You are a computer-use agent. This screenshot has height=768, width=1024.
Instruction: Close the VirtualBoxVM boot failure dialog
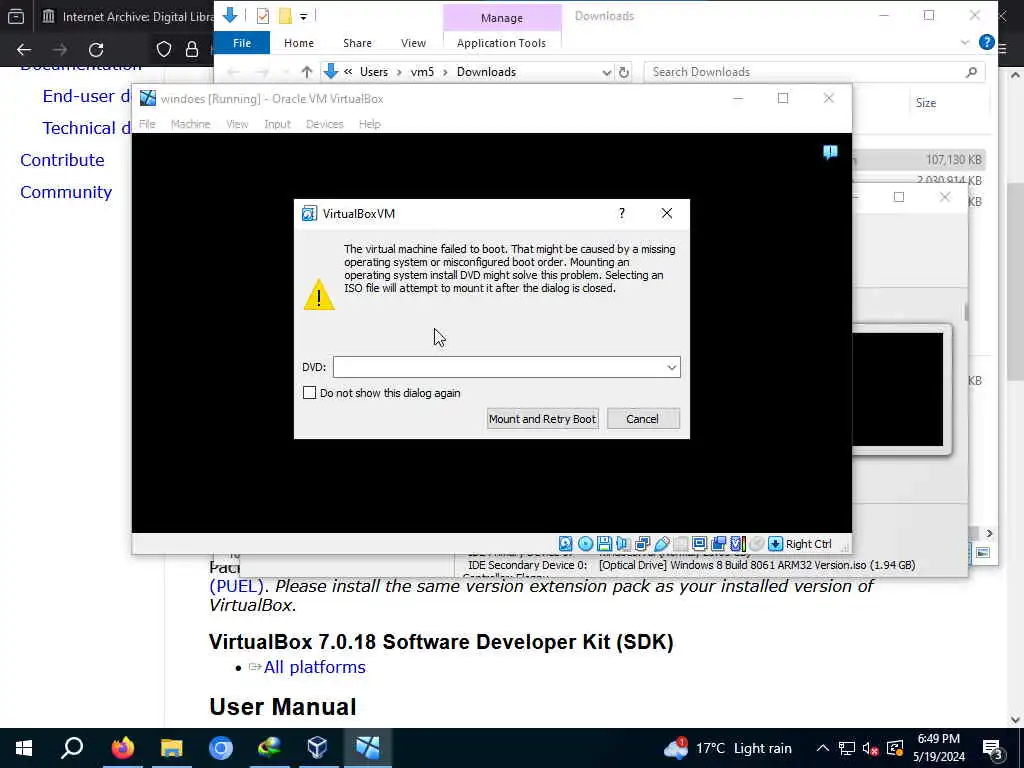(667, 214)
